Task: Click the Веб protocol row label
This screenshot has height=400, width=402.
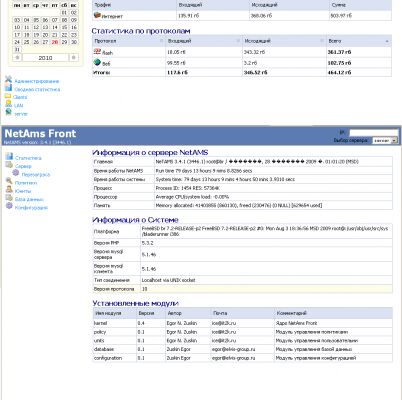Action: [106, 63]
